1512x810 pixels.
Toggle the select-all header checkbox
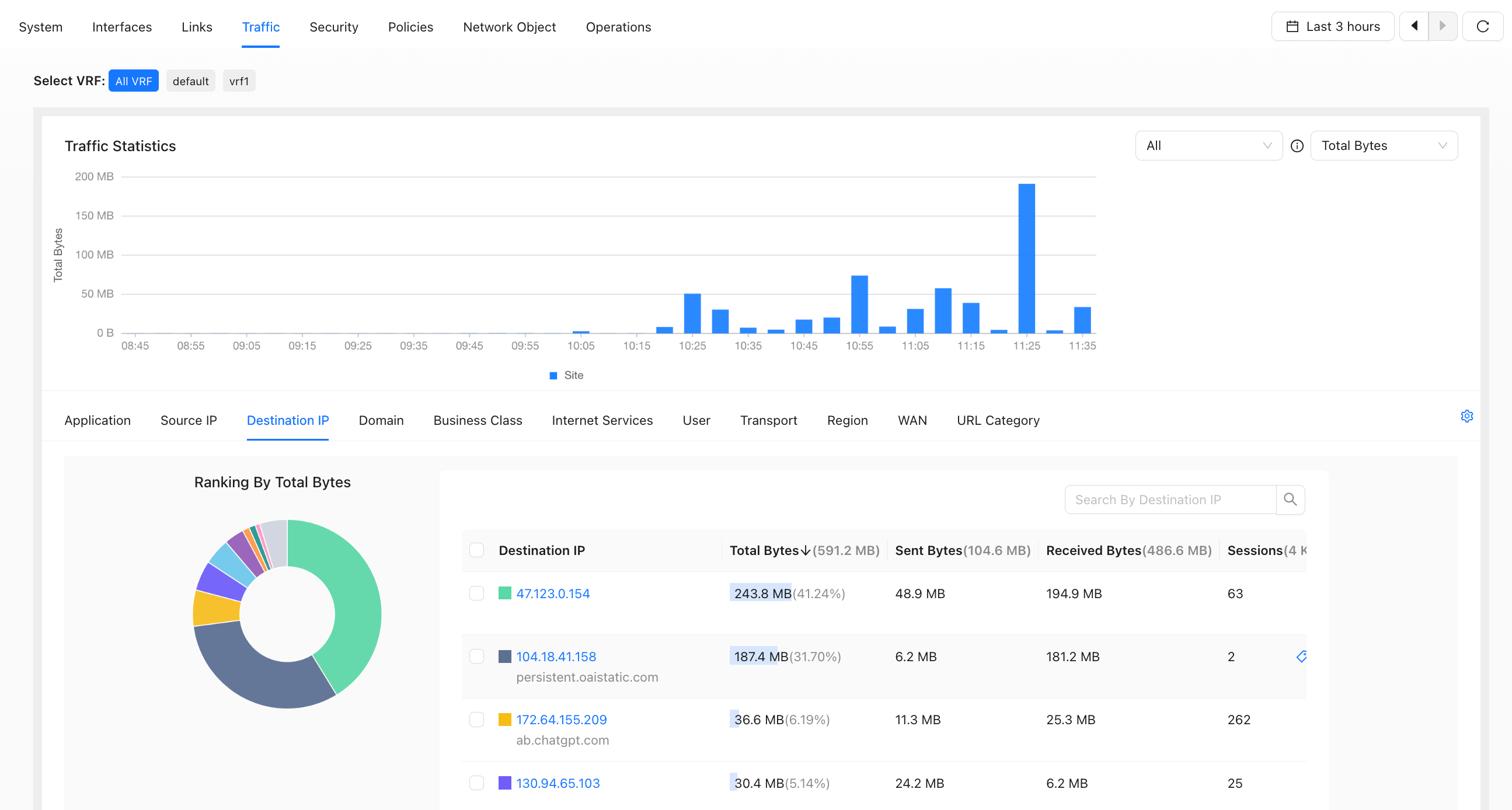pos(476,550)
